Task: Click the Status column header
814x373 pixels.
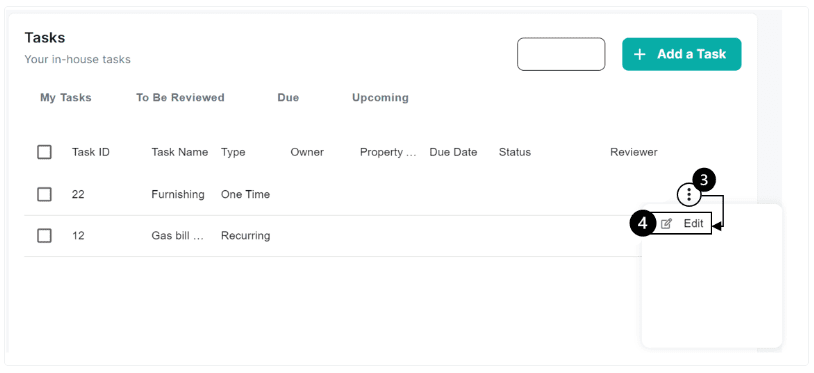Action: (x=515, y=152)
